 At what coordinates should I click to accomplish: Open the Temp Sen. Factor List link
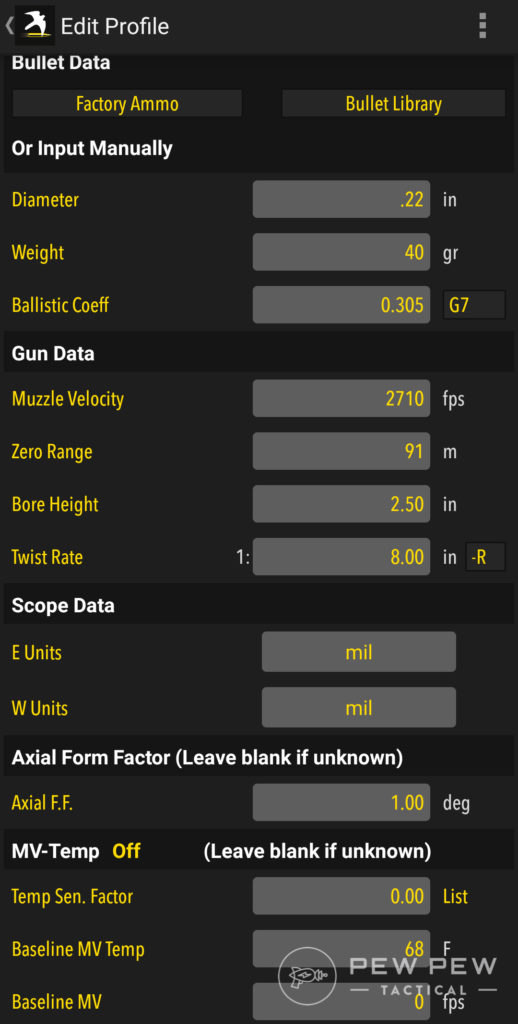455,896
